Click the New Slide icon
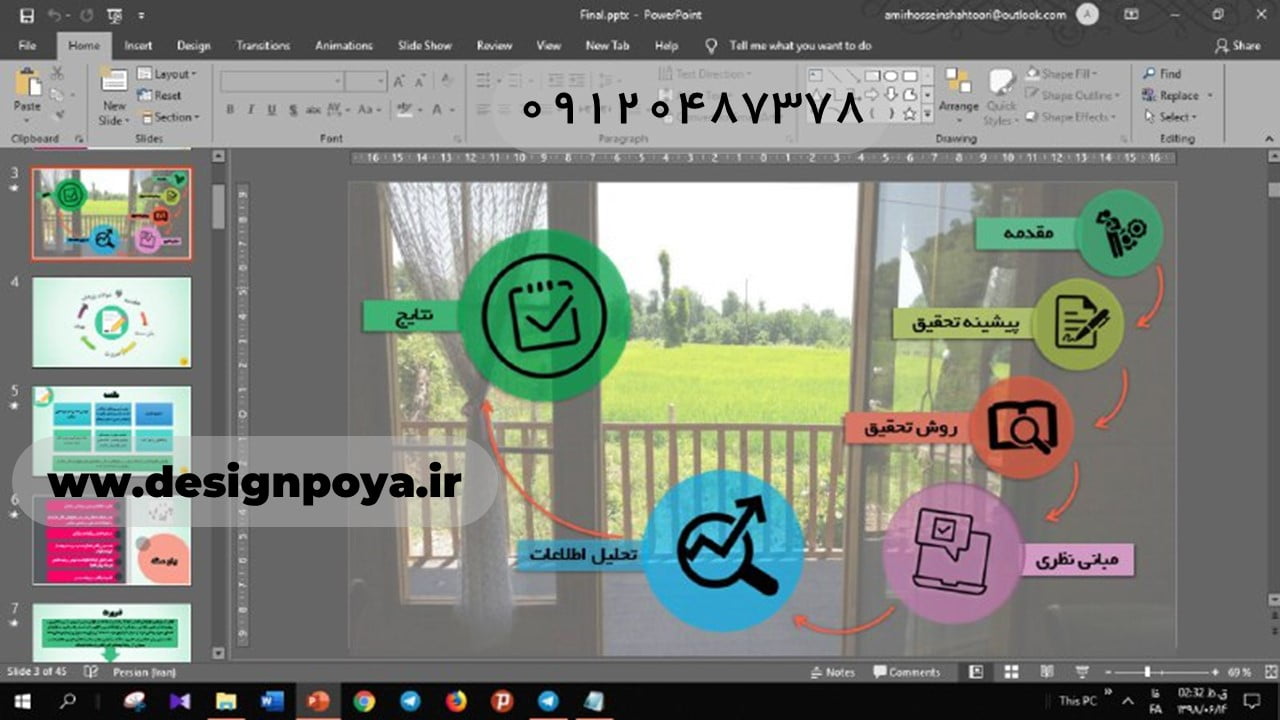The height and width of the screenshot is (720, 1280). pos(114,85)
